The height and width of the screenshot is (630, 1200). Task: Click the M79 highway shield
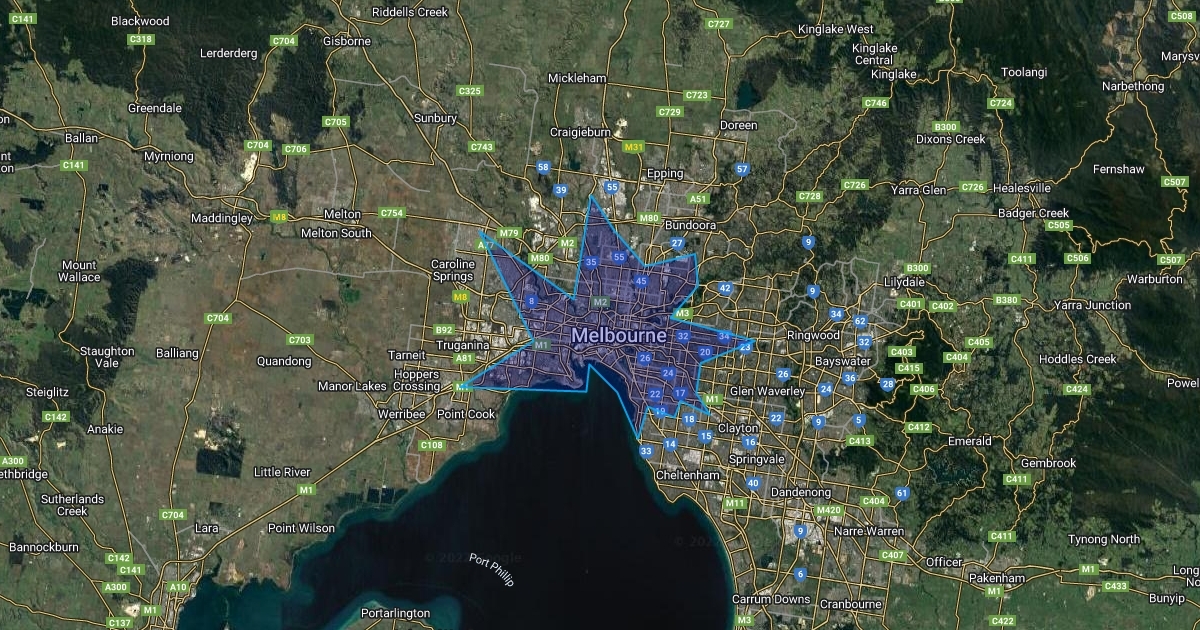click(x=509, y=234)
